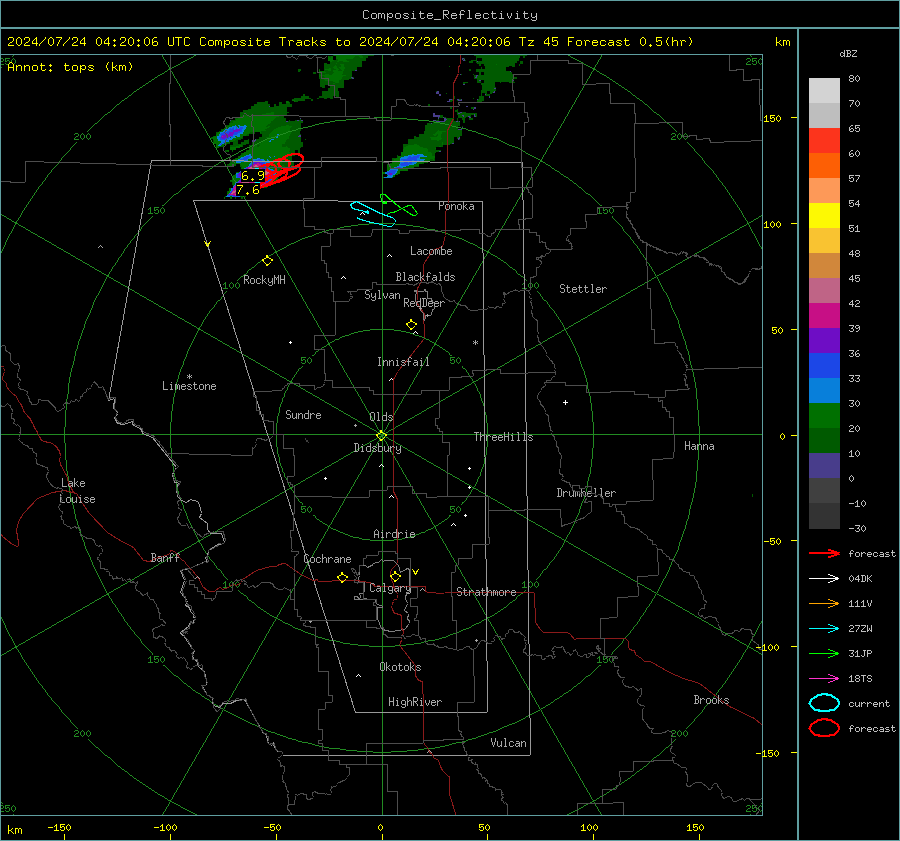This screenshot has width=900, height=841.
Task: Click the cyan current ellipse legend icon
Action: [x=824, y=703]
